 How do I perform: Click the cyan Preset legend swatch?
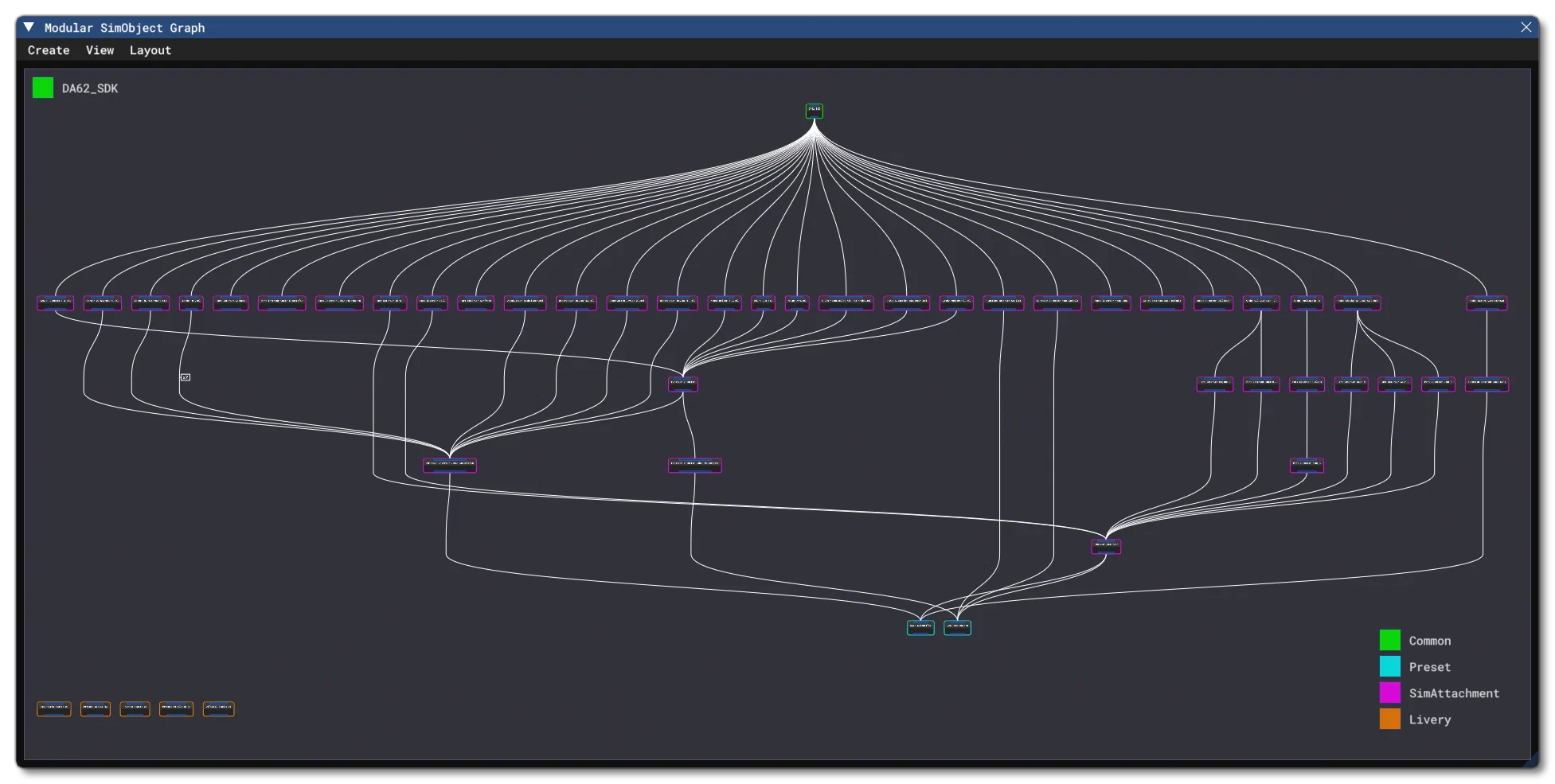(1390, 666)
